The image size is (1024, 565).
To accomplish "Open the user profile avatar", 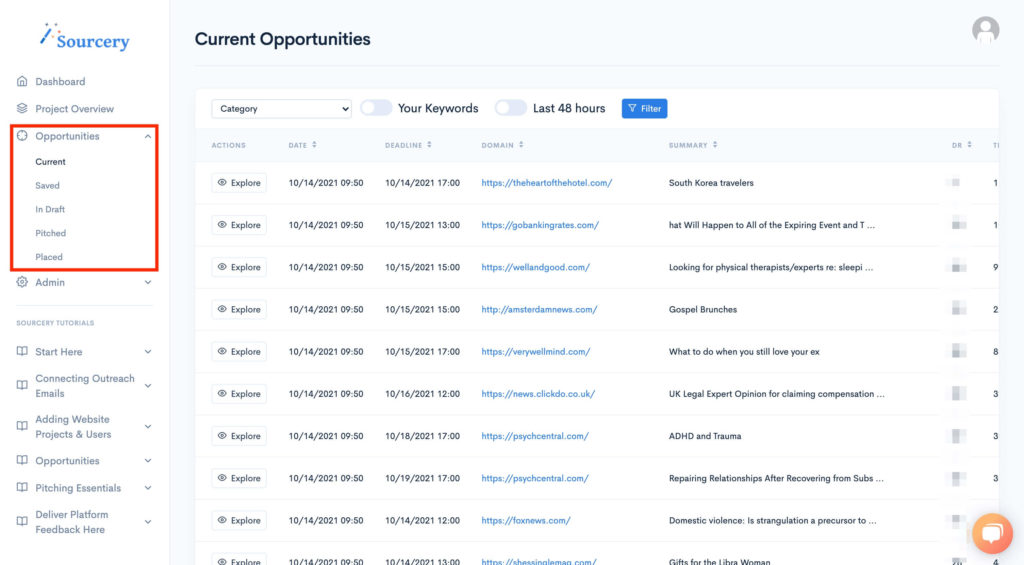I will click(x=985, y=30).
